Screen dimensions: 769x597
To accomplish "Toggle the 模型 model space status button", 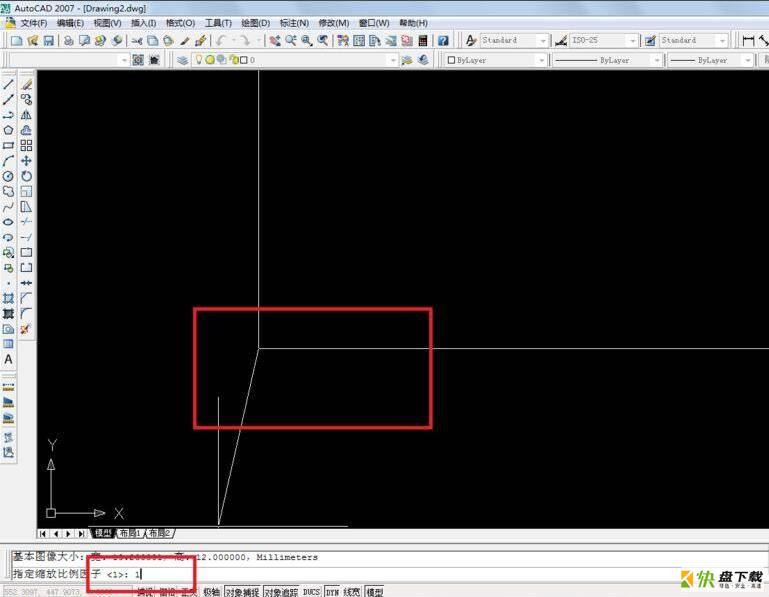I will pyautogui.click(x=375, y=592).
